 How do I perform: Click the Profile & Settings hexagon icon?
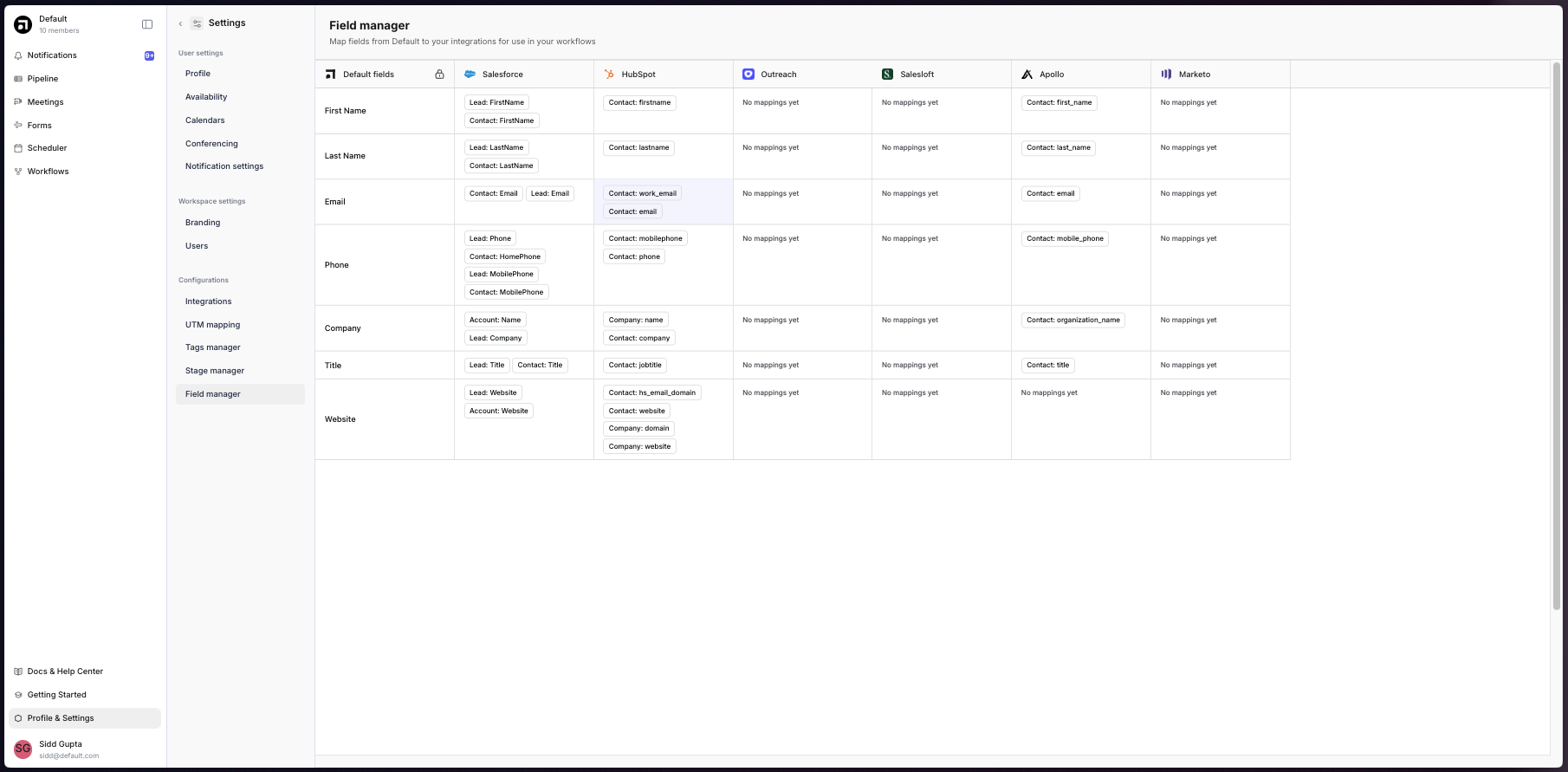18,718
